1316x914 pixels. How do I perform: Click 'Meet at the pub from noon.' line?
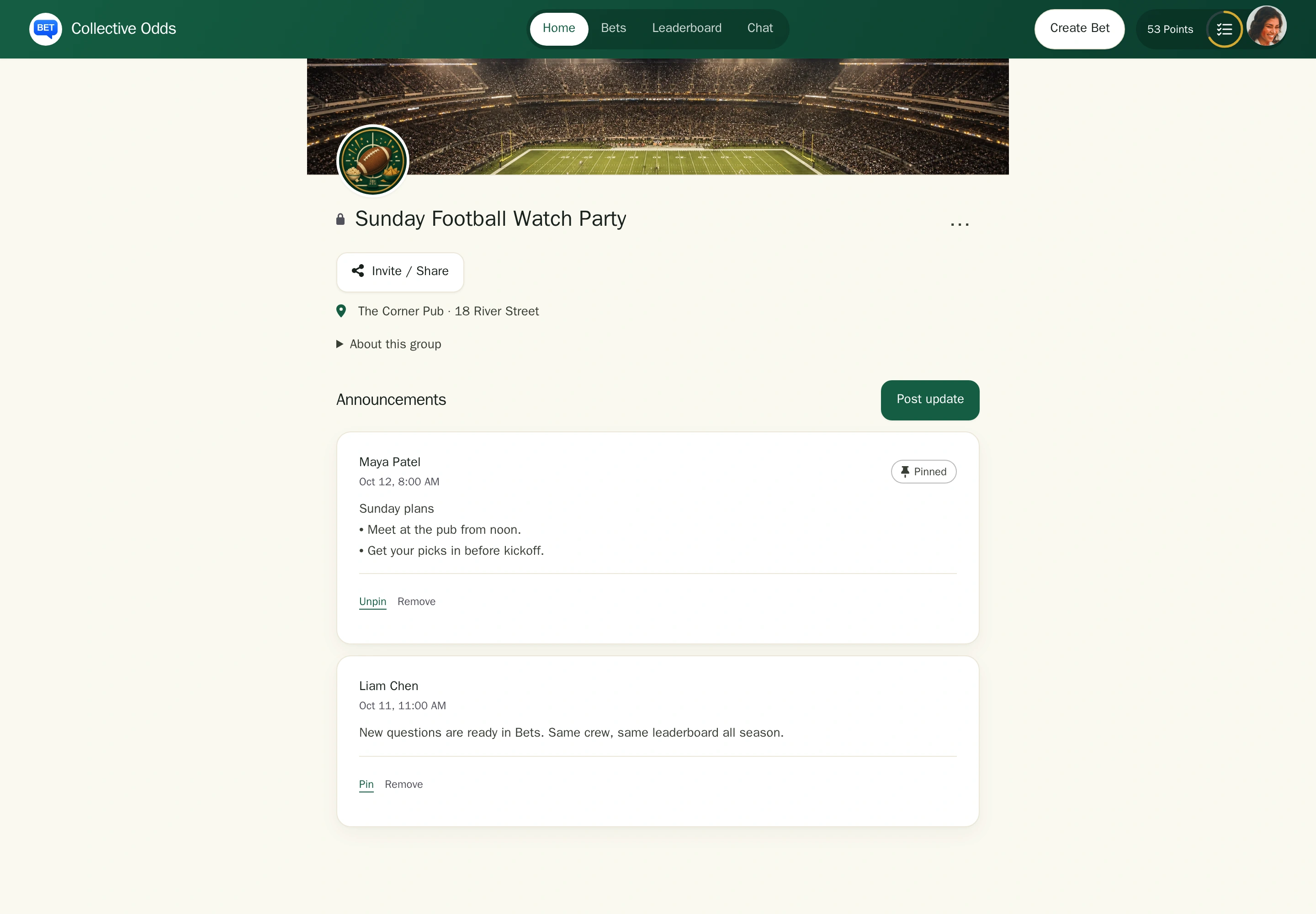click(x=444, y=530)
